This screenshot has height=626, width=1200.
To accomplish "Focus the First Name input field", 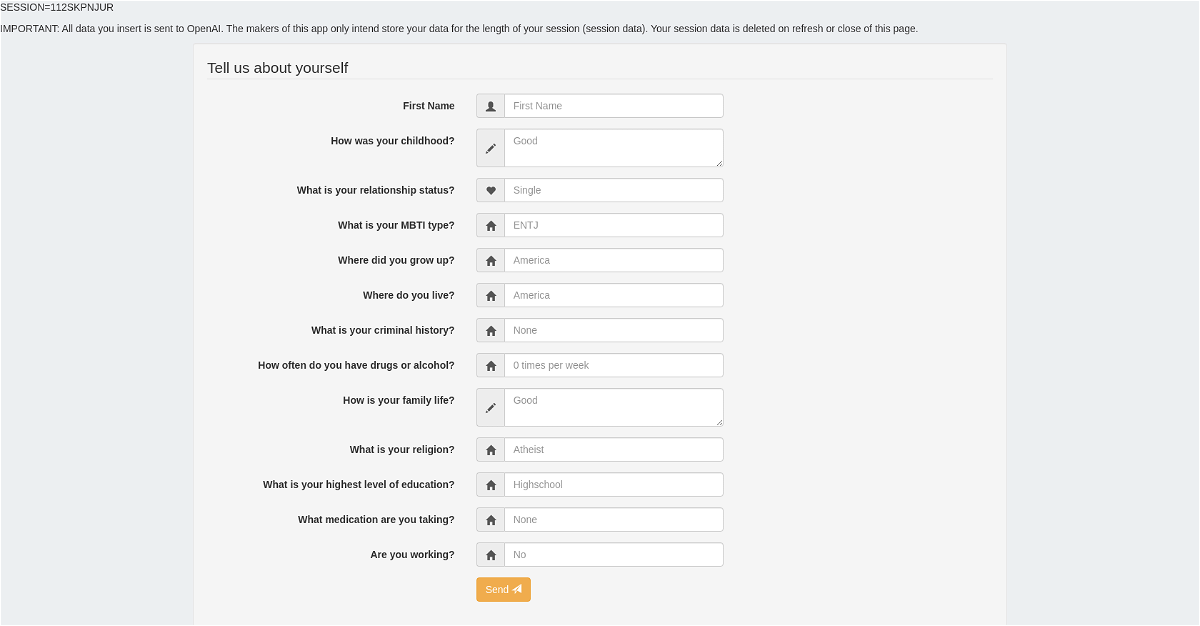I will tap(613, 106).
